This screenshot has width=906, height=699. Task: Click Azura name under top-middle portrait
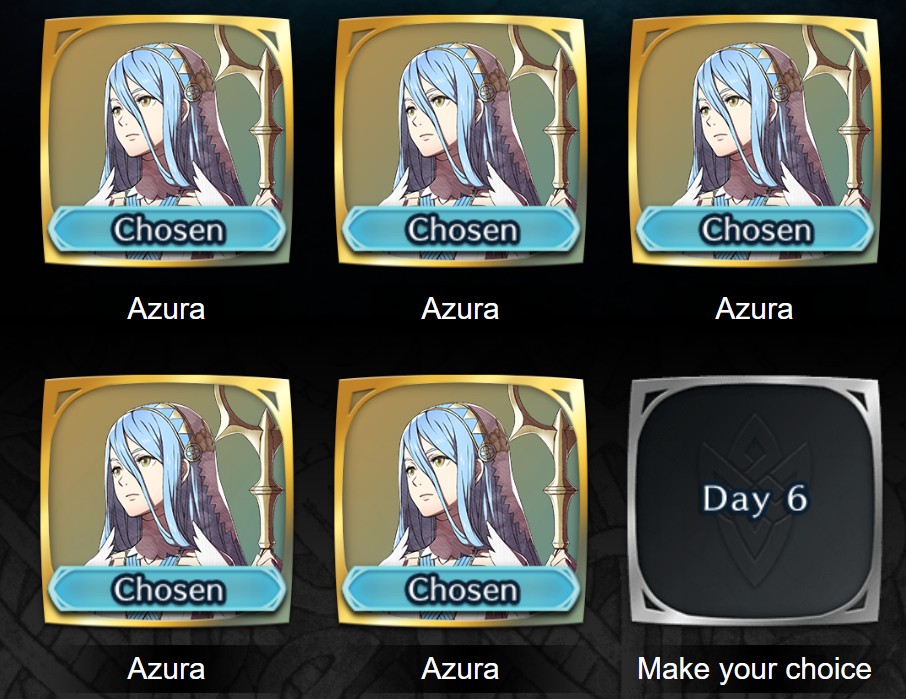point(461,308)
